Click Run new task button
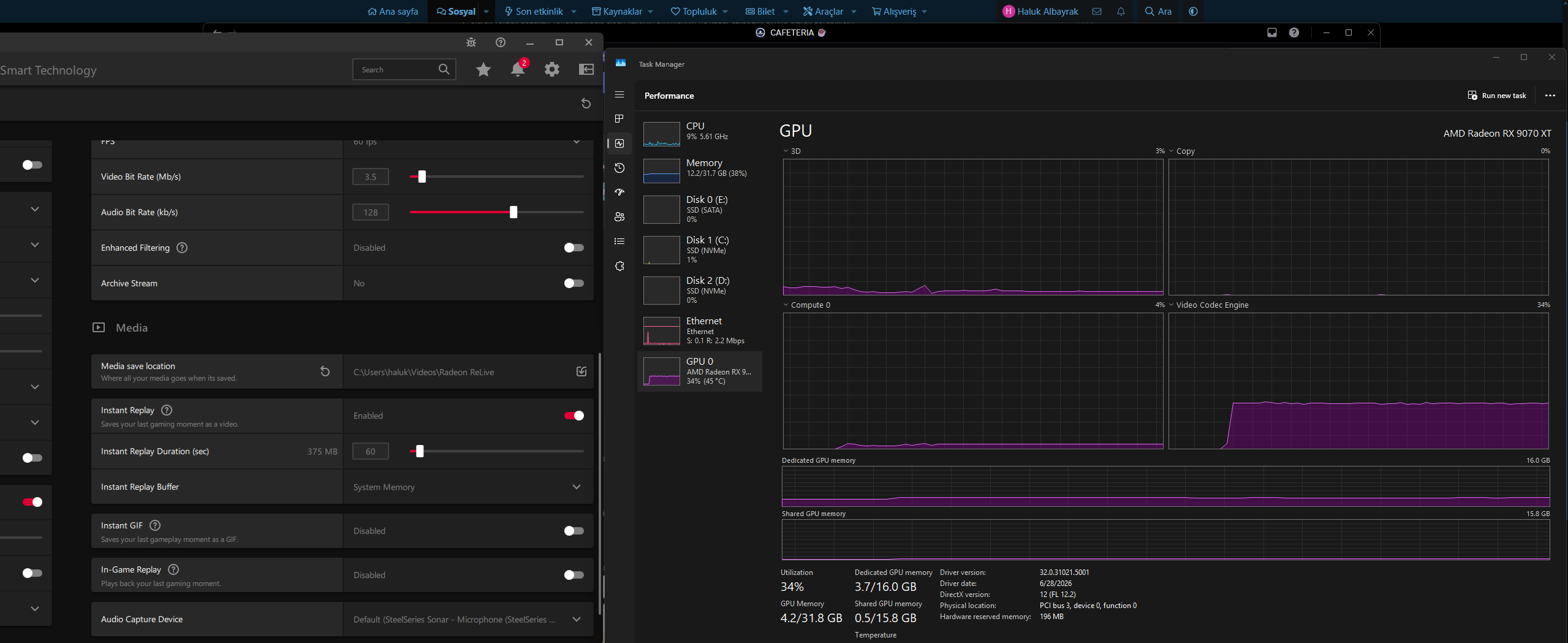Screen dimensions: 1568x643 click(x=1497, y=96)
